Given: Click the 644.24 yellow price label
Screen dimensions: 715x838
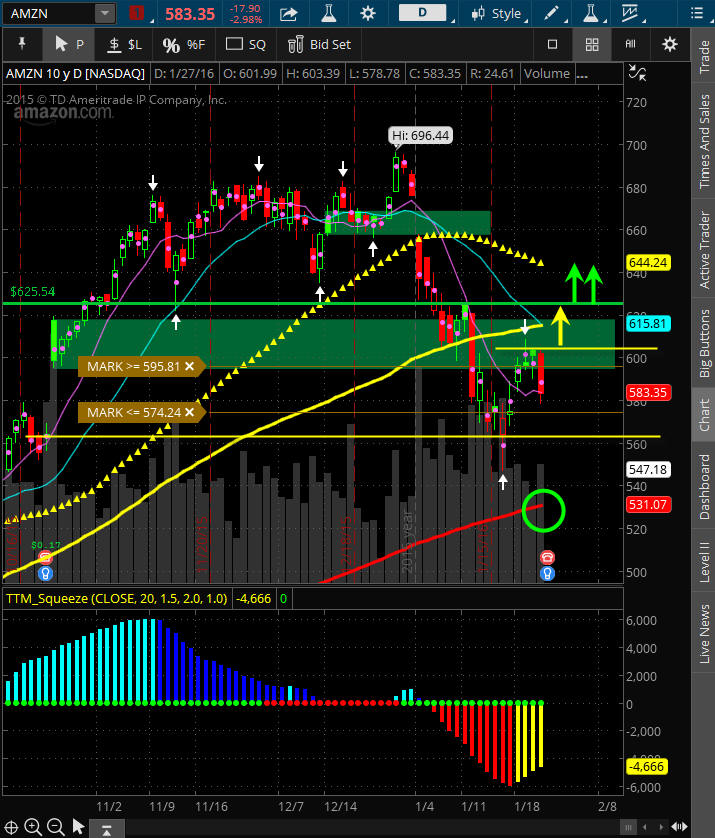Looking at the screenshot, I should [x=648, y=262].
